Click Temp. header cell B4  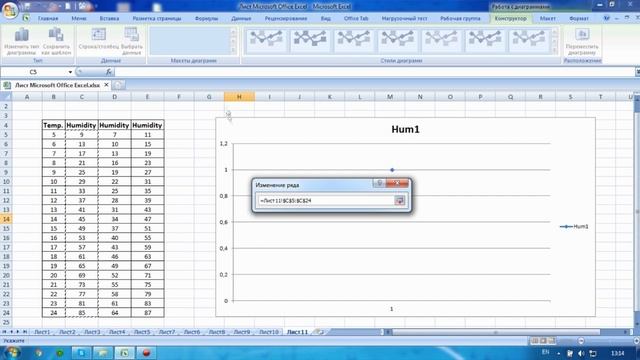[53, 125]
